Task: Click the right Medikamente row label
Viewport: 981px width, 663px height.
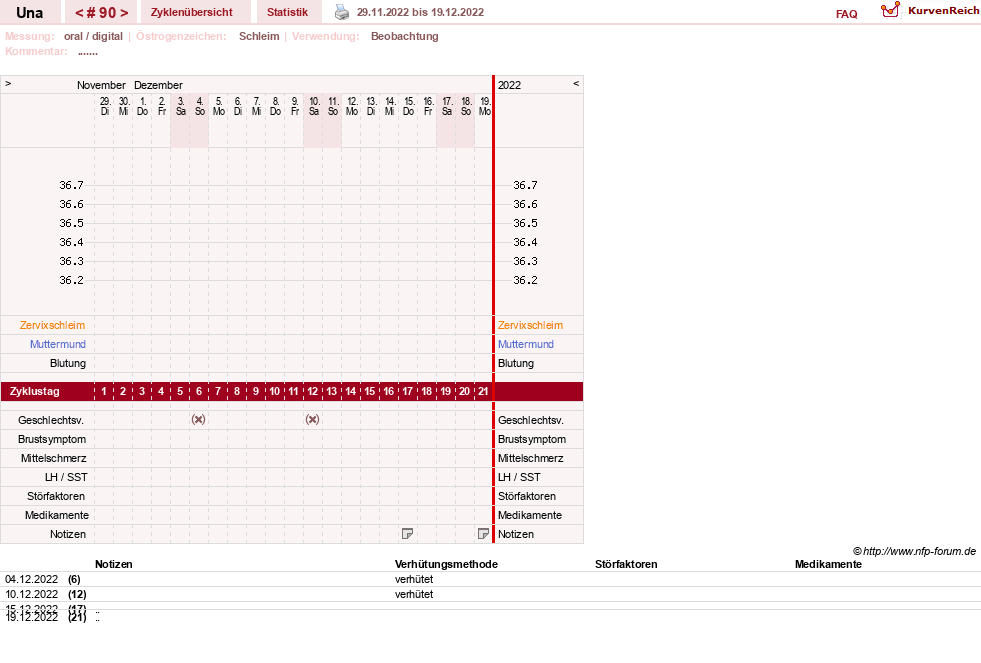Action: pyautogui.click(x=530, y=515)
